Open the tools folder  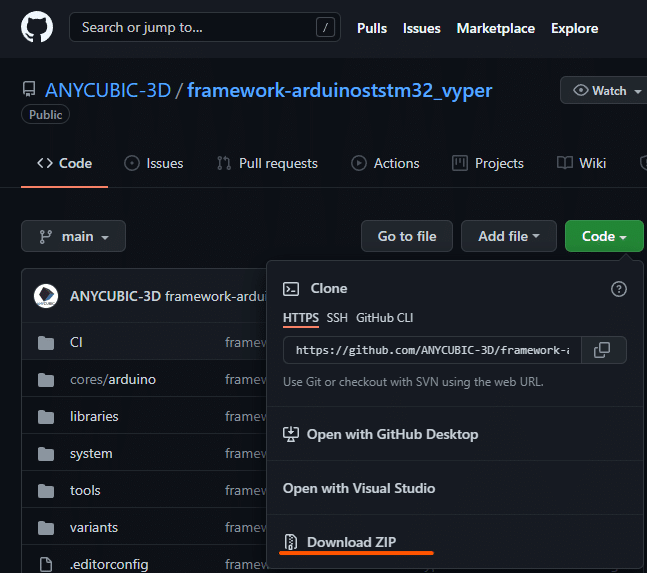pos(85,490)
